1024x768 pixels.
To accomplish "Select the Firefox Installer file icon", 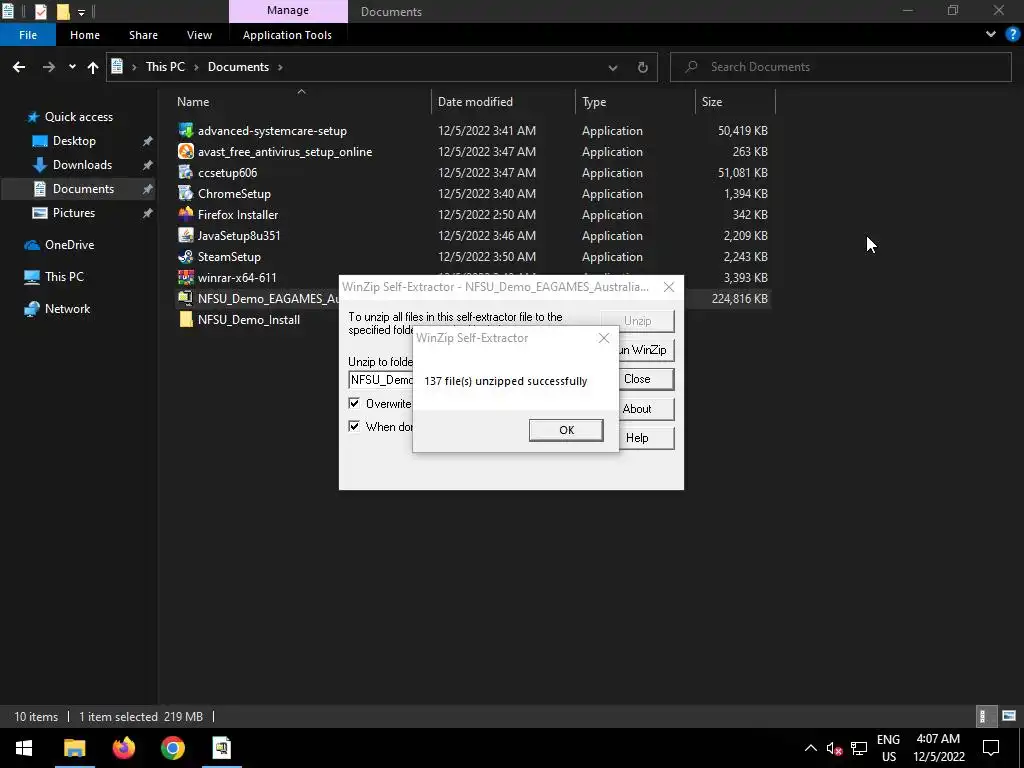I will (186, 214).
